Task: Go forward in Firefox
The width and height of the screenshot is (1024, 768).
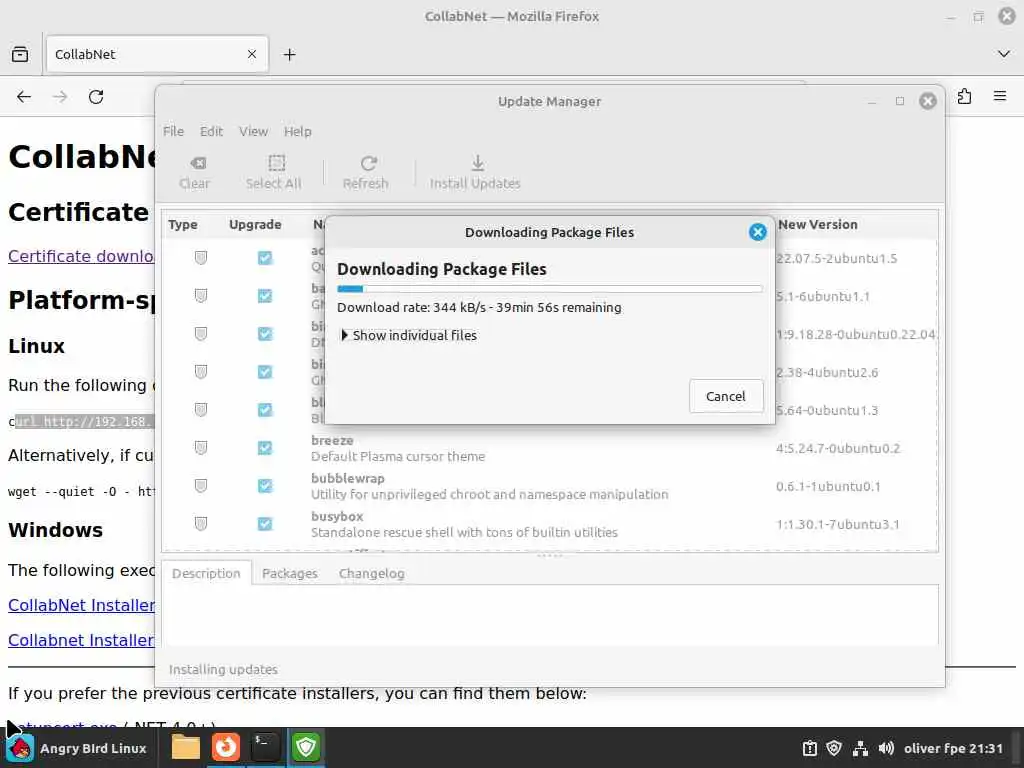Action: pos(60,97)
